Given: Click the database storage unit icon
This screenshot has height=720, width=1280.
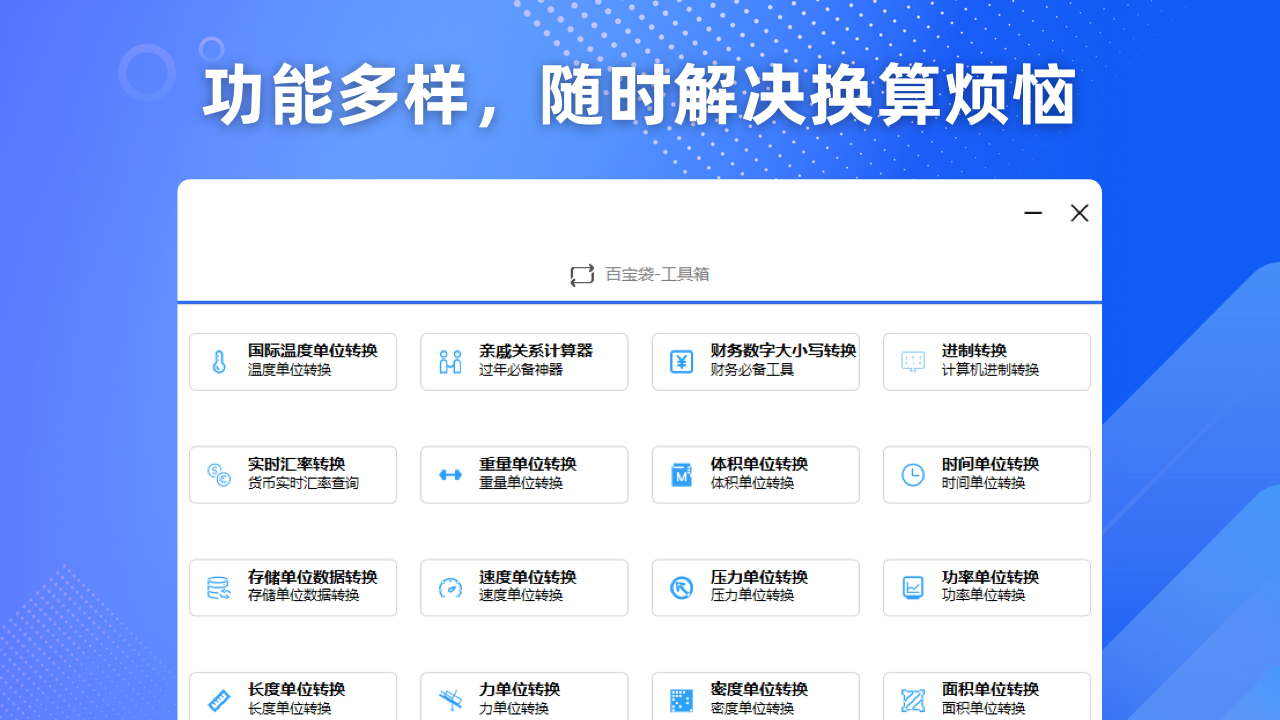Looking at the screenshot, I should tap(219, 588).
